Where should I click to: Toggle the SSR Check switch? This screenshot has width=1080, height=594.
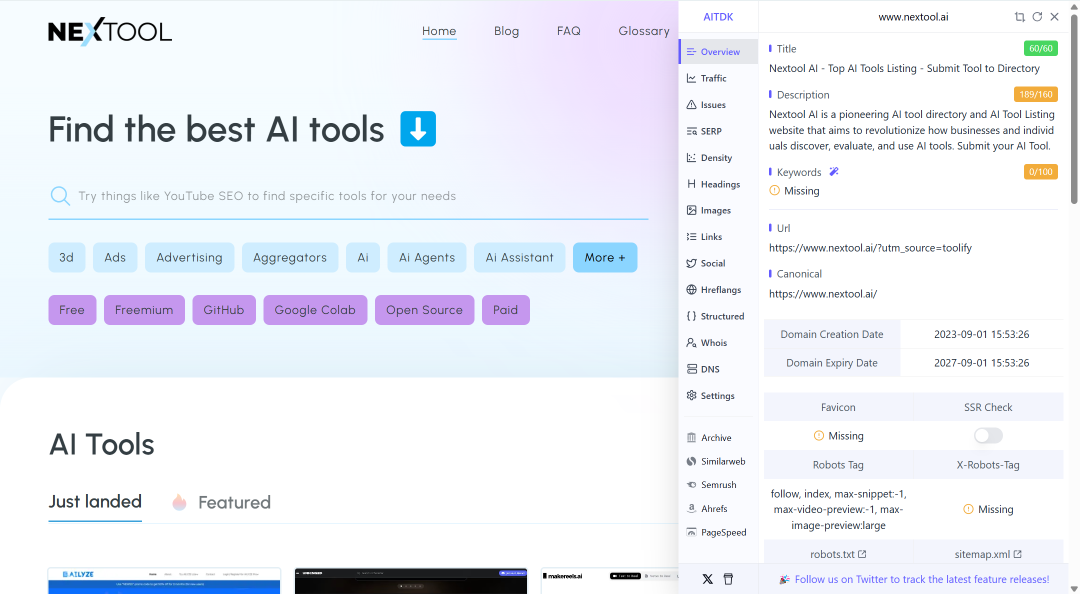click(x=988, y=436)
